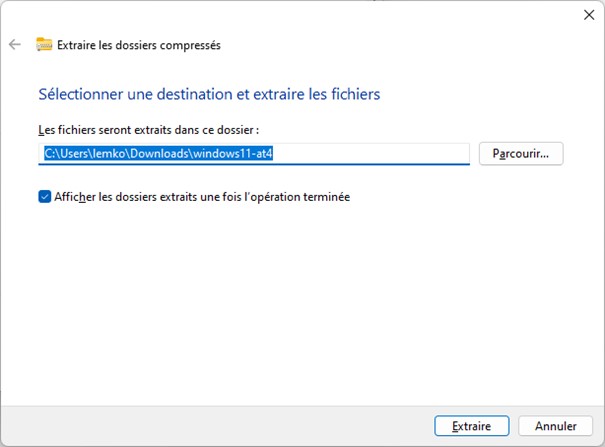
Task: Click the 'Extraire les dossiers compressés' window title
Action: 138,45
